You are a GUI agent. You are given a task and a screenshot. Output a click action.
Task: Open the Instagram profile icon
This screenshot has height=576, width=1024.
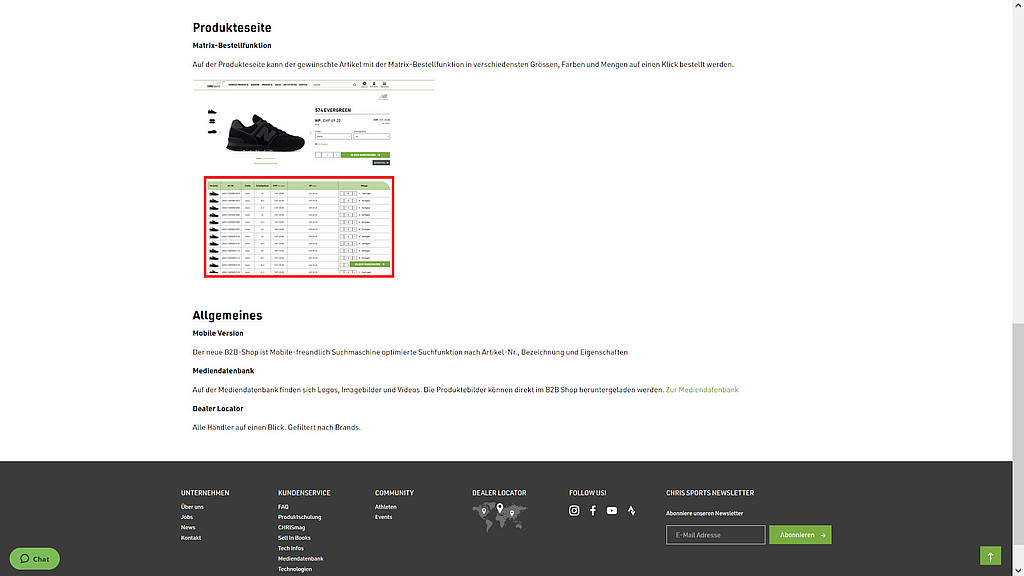[x=574, y=511]
